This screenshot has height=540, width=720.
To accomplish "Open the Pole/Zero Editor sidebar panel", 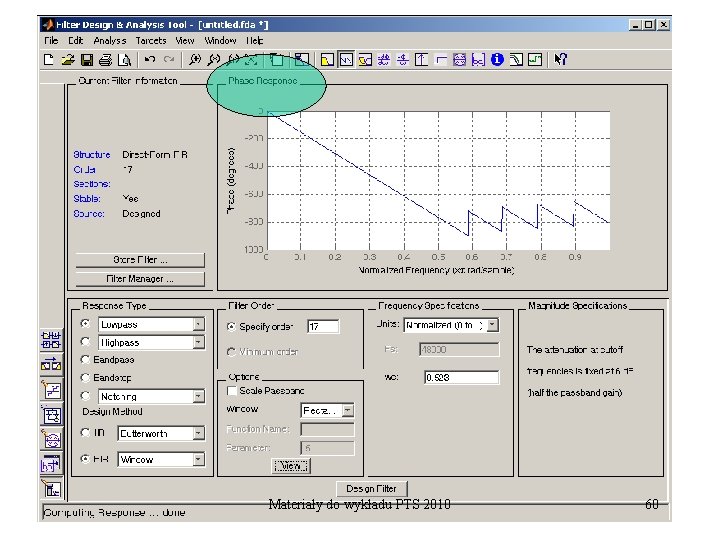I will point(51,440).
